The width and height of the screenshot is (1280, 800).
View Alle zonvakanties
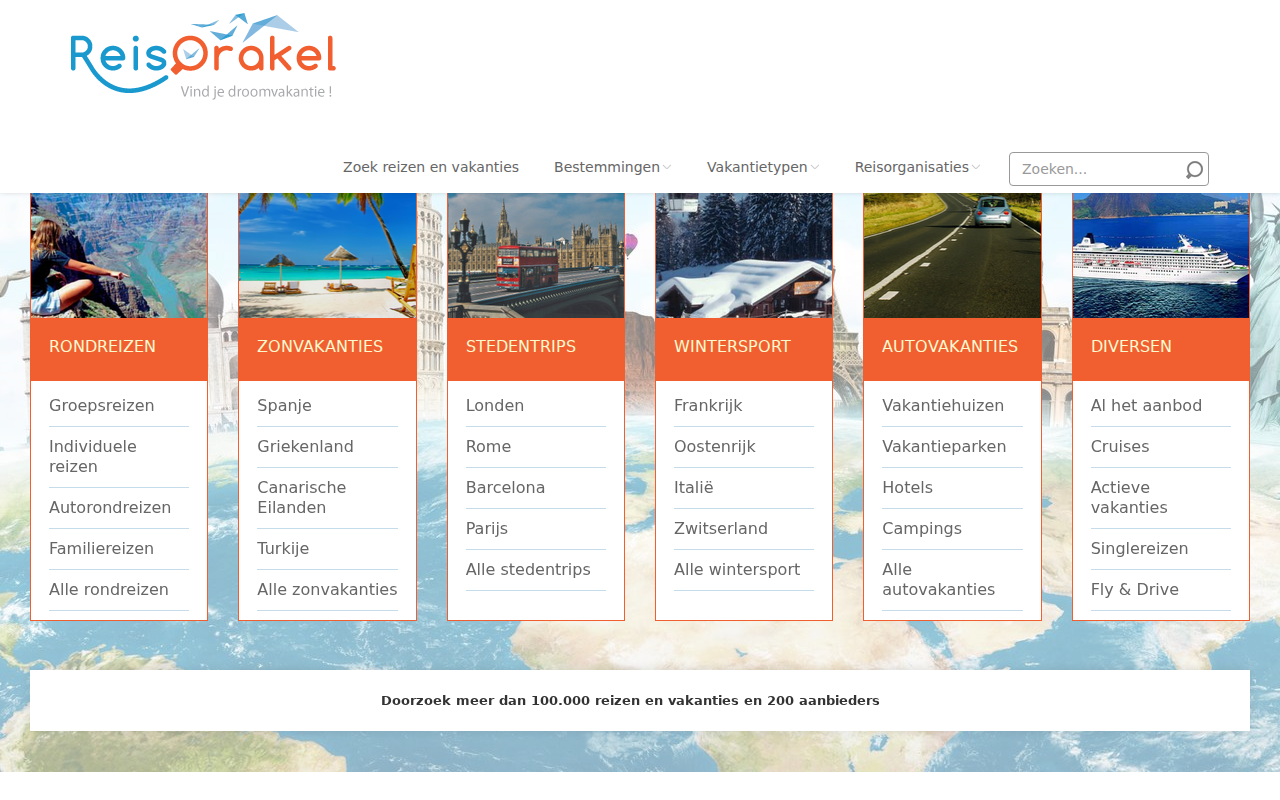click(x=327, y=590)
